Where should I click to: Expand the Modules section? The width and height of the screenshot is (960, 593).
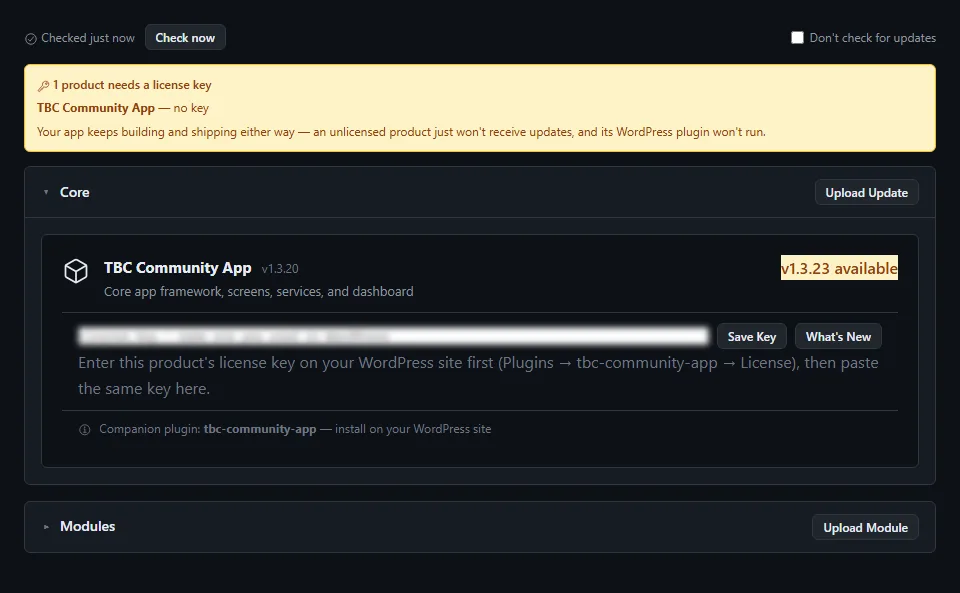(x=46, y=527)
